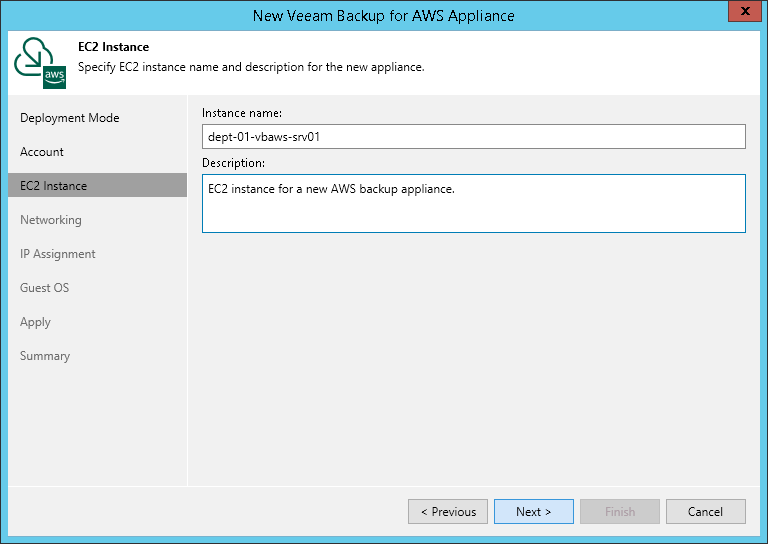Click the Previous button
The height and width of the screenshot is (544, 768).
point(448,512)
